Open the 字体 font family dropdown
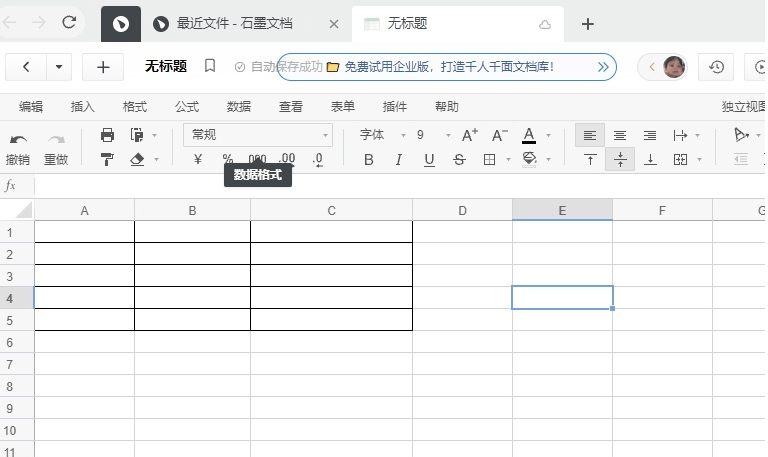Image resolution: width=768 pixels, height=457 pixels. coord(382,135)
